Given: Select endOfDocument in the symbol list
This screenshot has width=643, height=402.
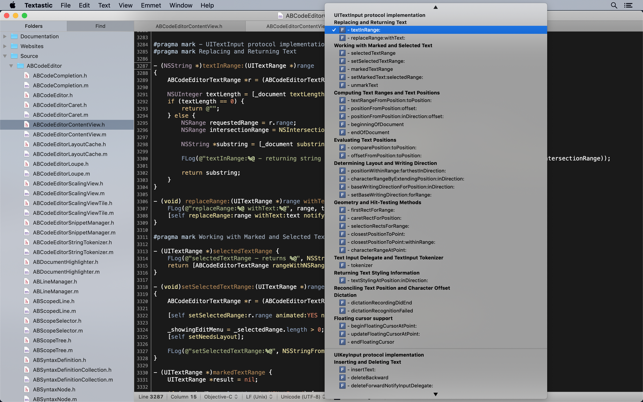Looking at the screenshot, I should tap(370, 132).
